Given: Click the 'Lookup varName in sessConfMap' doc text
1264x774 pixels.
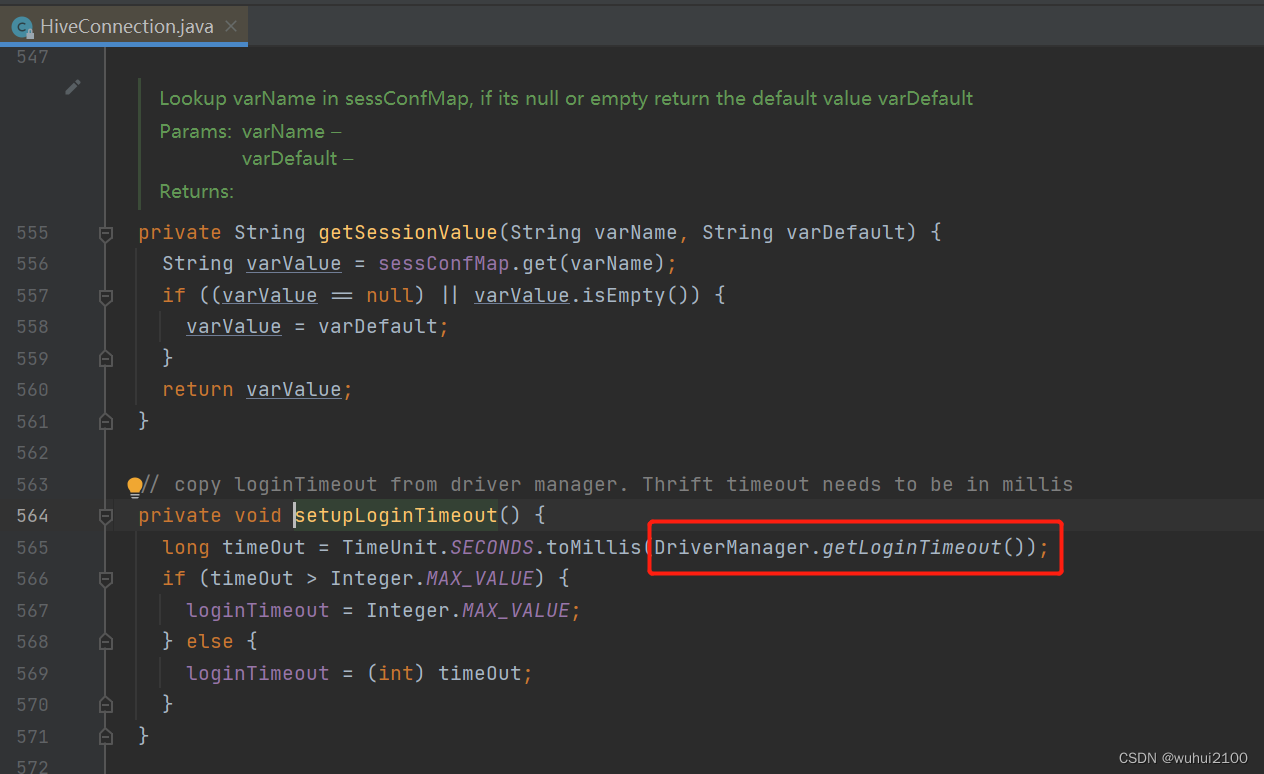Looking at the screenshot, I should [566, 98].
